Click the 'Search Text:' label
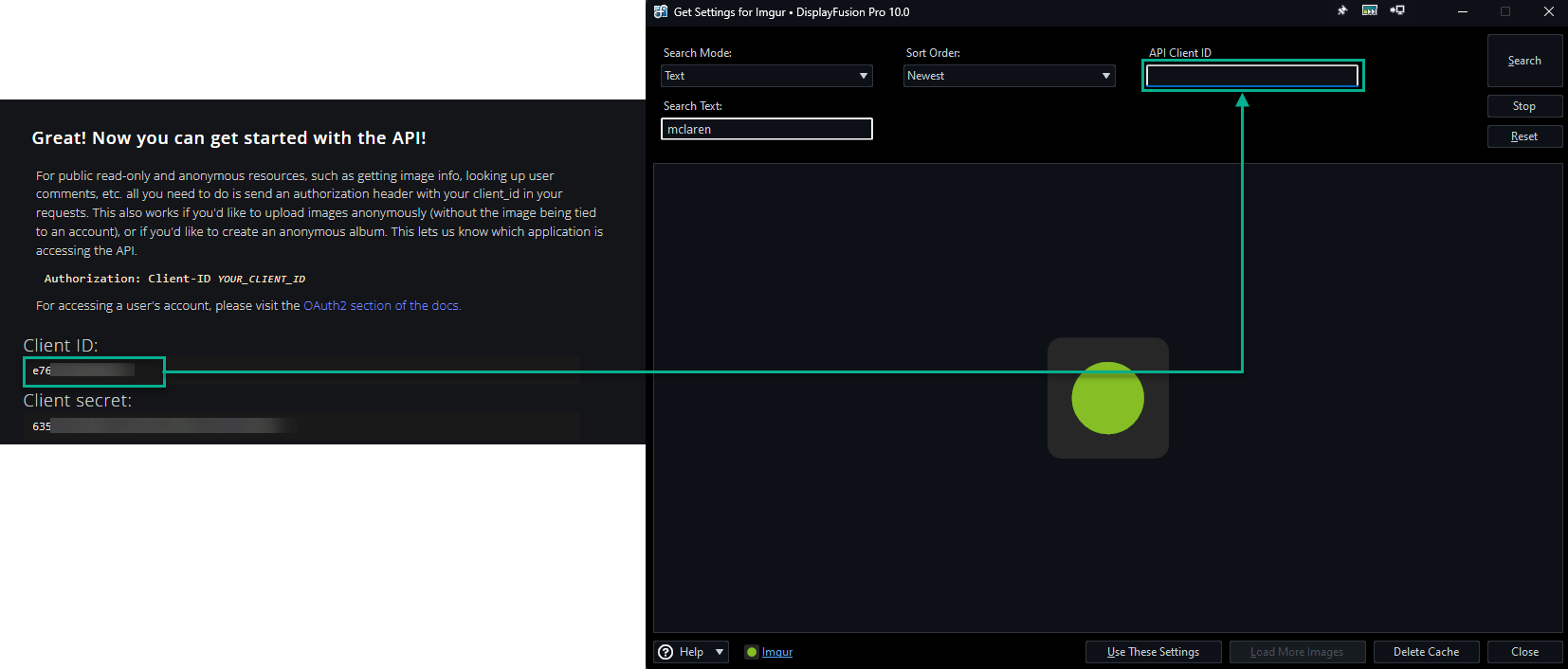 [x=693, y=106]
